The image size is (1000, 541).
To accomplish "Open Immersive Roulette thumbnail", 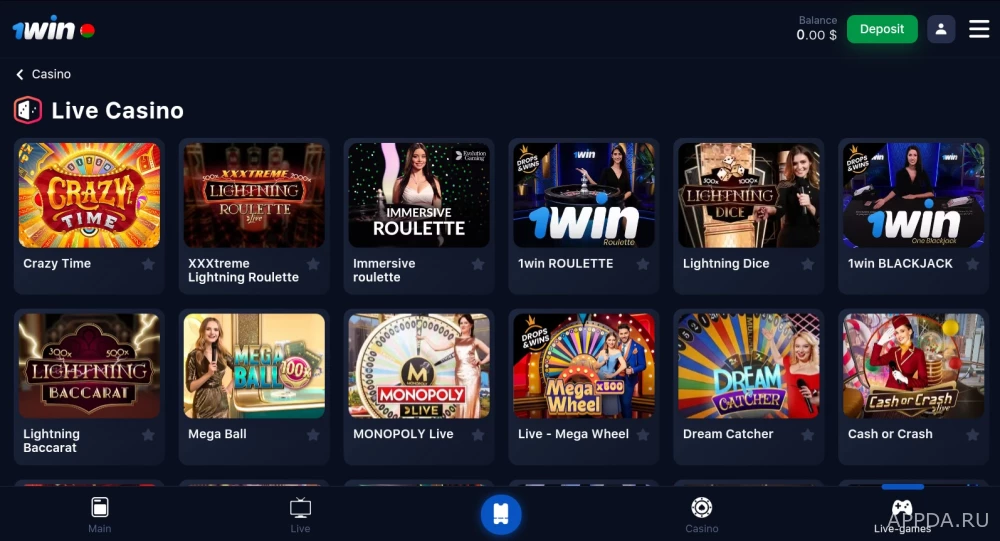I will 419,195.
